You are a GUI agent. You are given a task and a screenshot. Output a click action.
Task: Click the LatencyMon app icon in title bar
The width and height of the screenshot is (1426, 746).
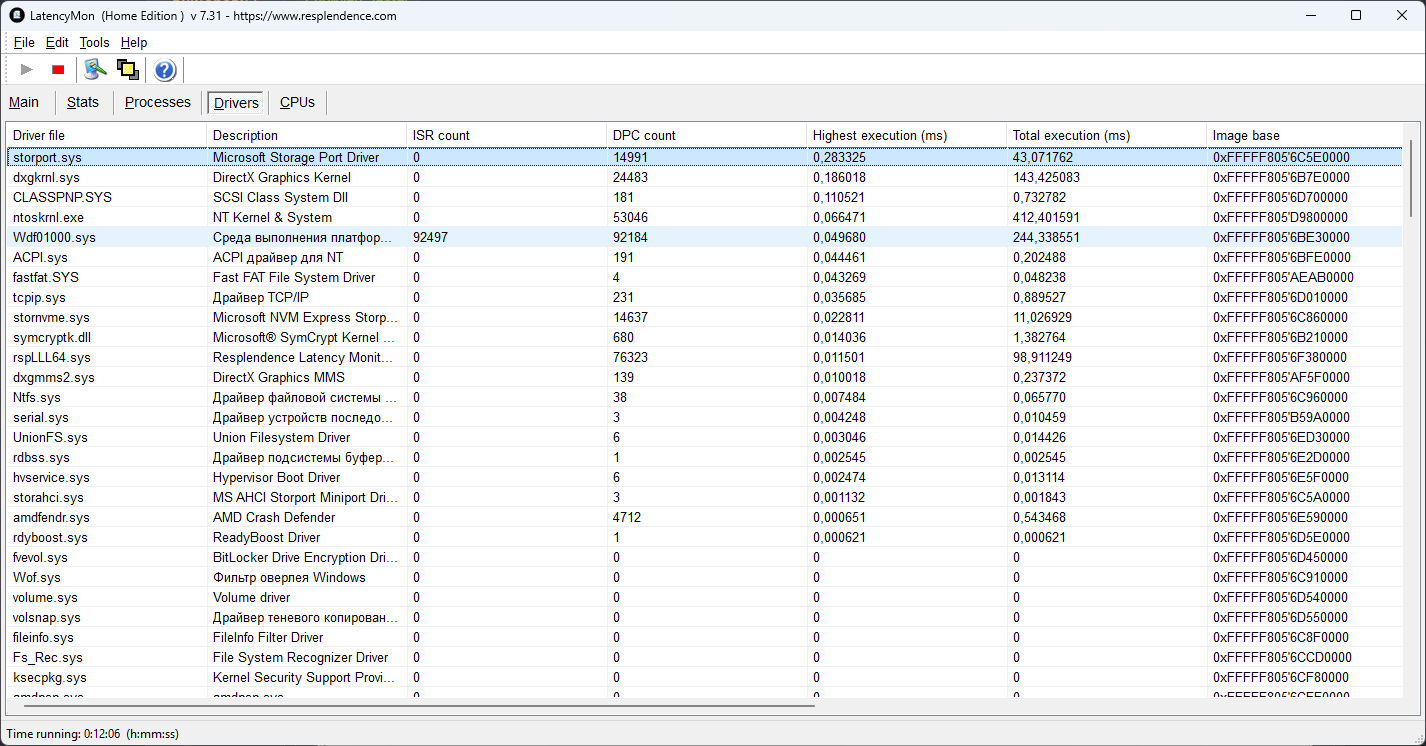point(17,15)
